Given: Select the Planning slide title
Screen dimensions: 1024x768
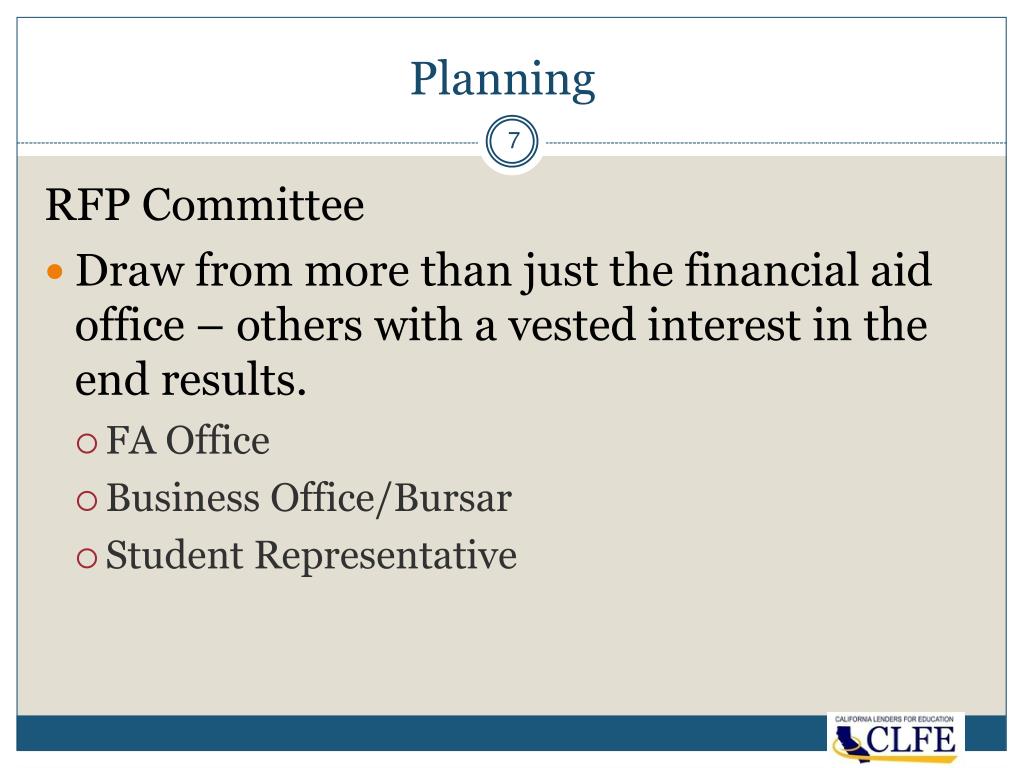Looking at the screenshot, I should coord(502,78).
